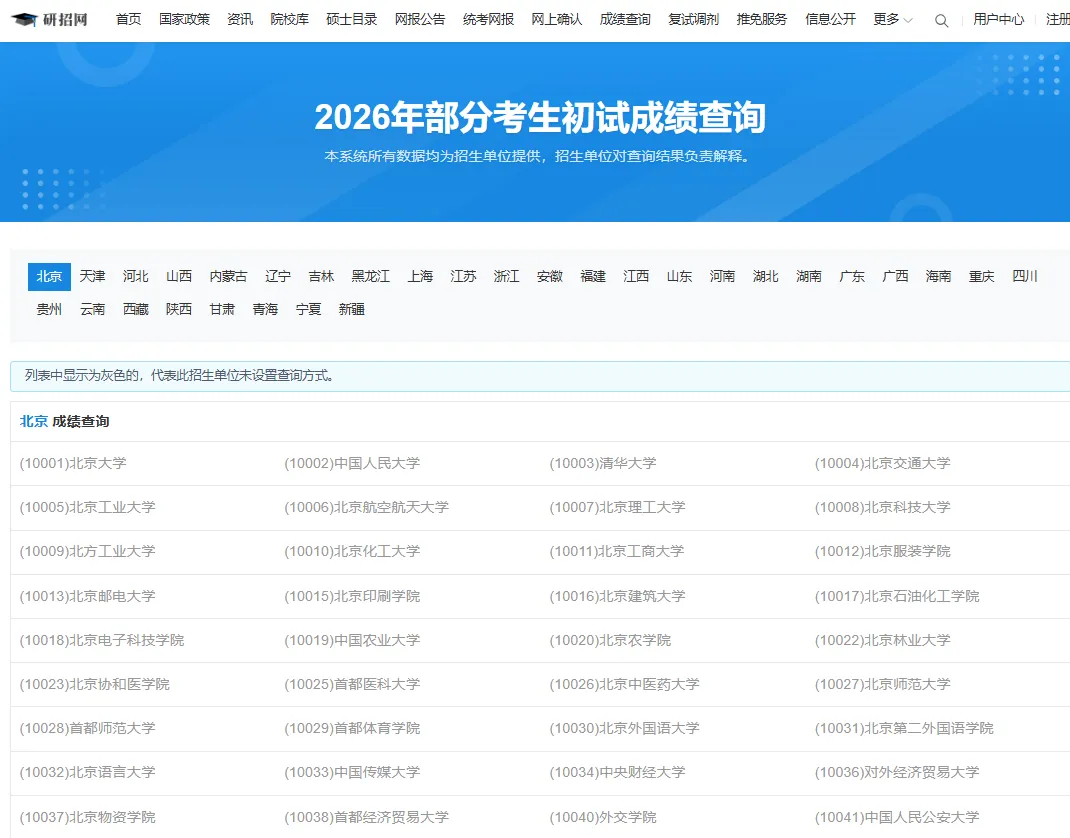Select the 新疆 province tab
The image size is (1070, 838).
point(351,310)
